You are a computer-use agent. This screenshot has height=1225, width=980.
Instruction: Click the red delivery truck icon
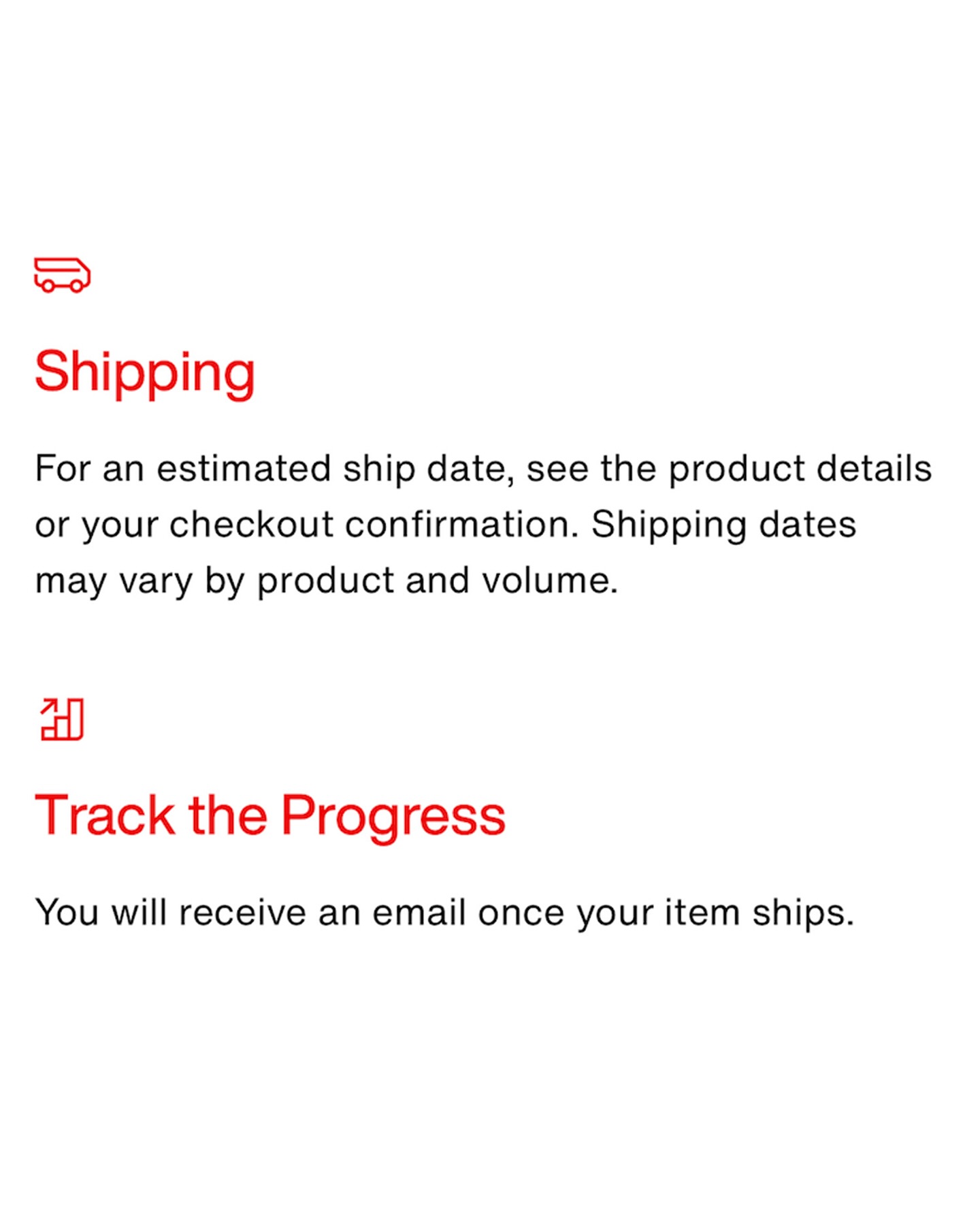62,275
